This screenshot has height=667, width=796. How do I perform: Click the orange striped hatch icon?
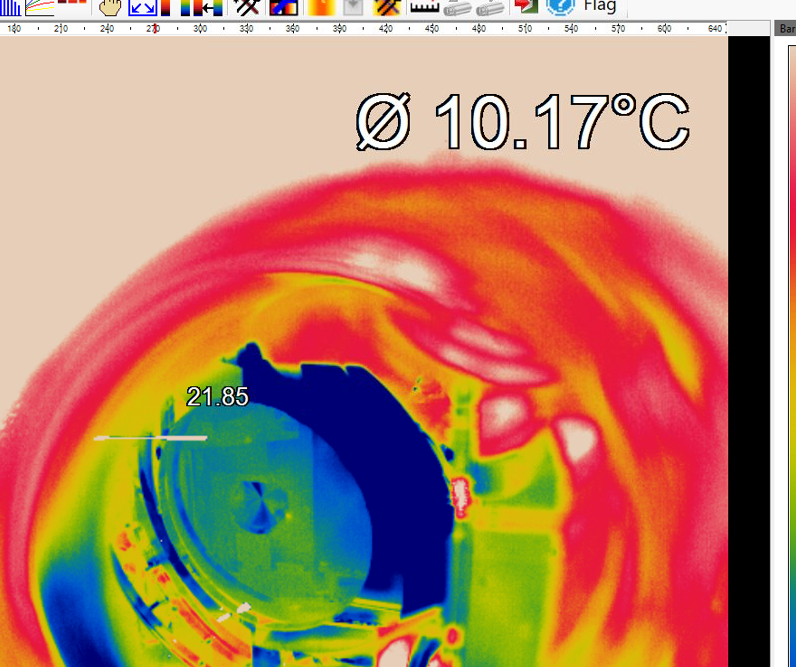388,6
